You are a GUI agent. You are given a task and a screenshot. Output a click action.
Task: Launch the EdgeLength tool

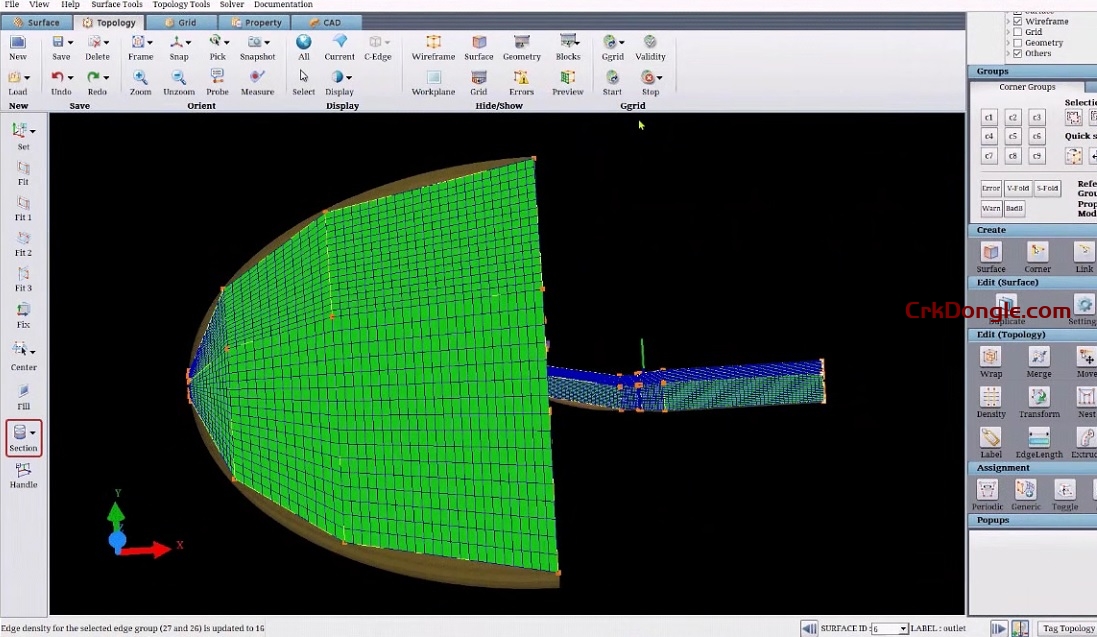(x=1039, y=442)
